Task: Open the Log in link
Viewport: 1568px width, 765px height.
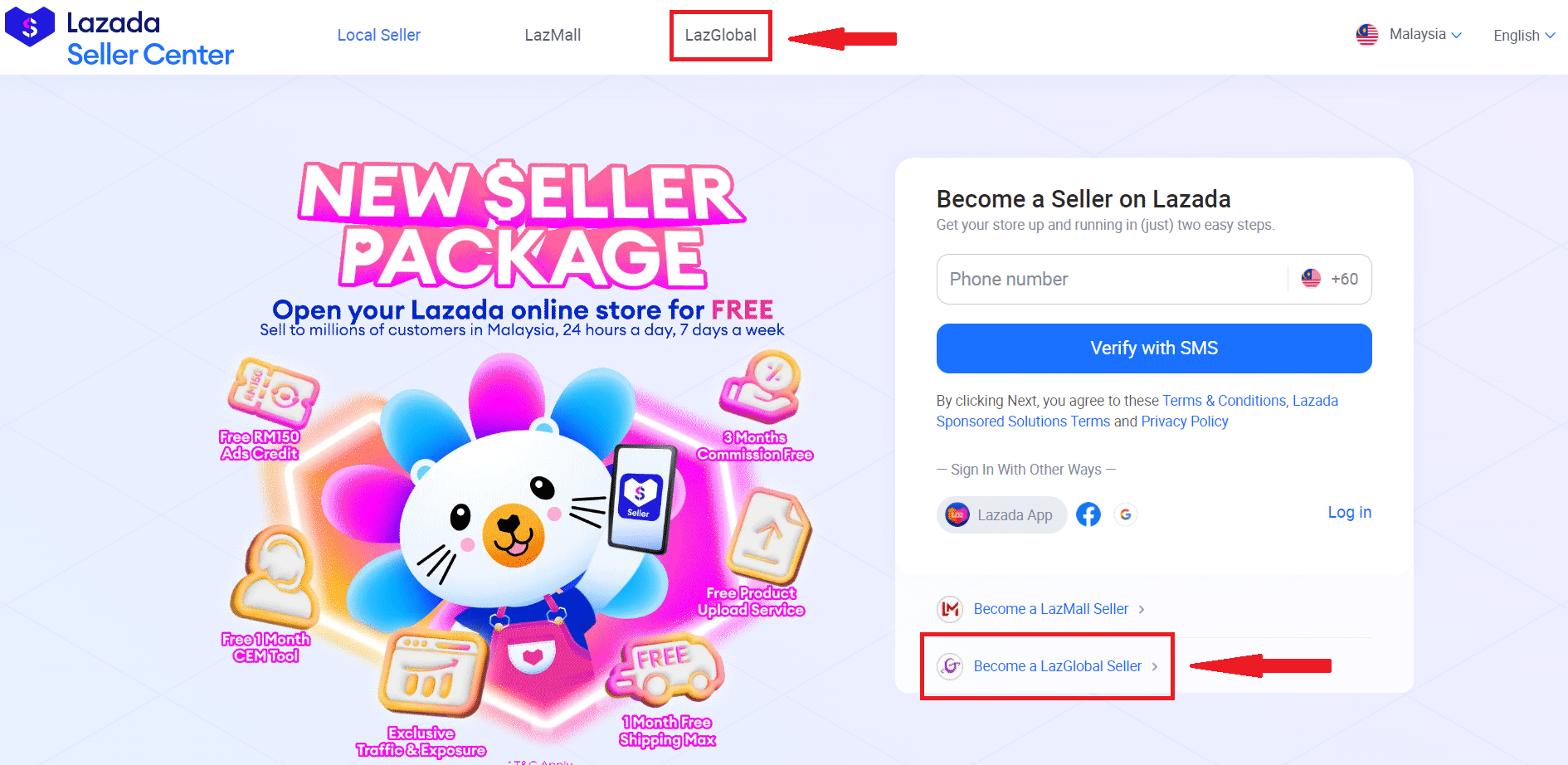Action: tap(1350, 513)
